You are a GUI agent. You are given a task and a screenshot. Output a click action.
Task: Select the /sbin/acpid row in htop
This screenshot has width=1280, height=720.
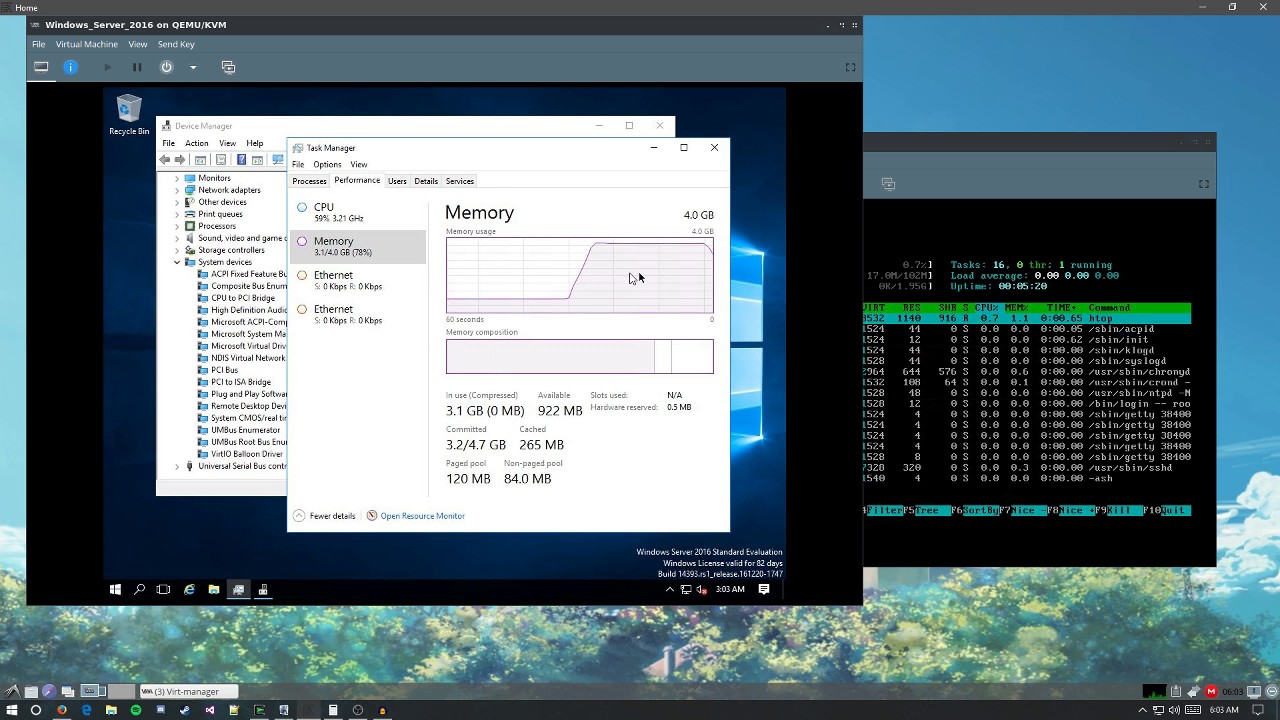[1027, 329]
